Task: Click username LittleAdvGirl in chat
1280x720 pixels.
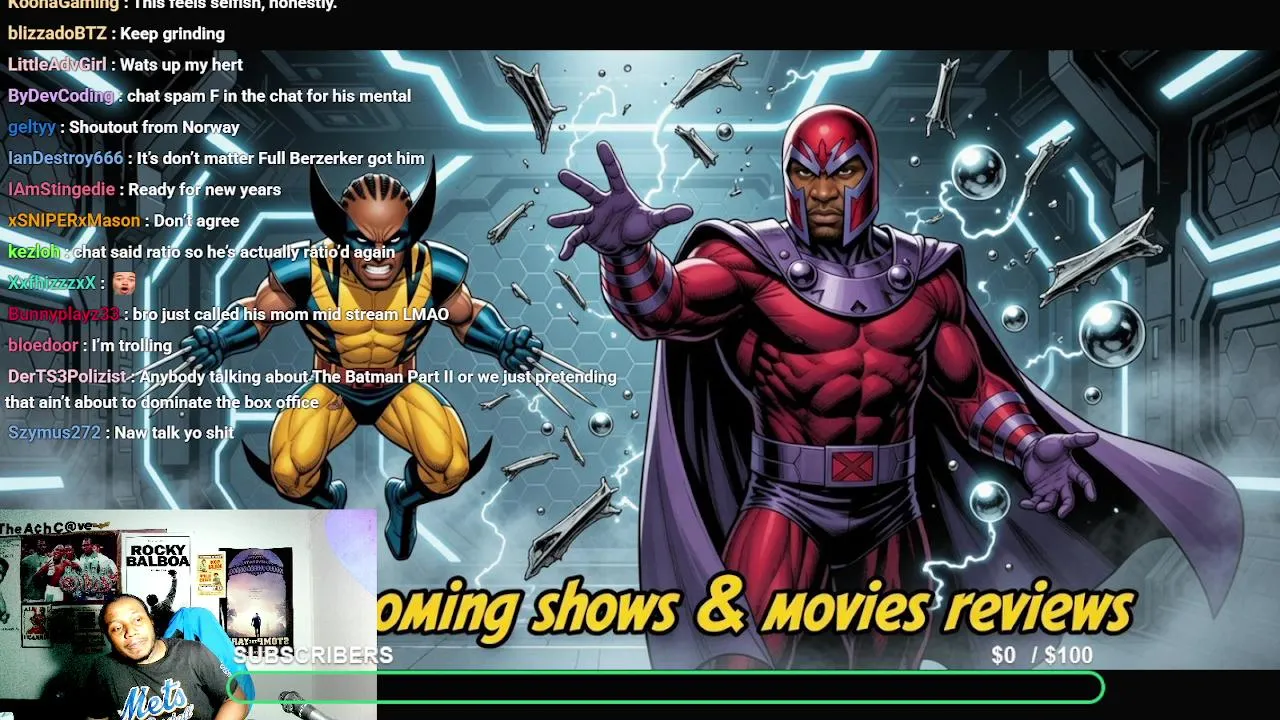Action: (x=57, y=64)
